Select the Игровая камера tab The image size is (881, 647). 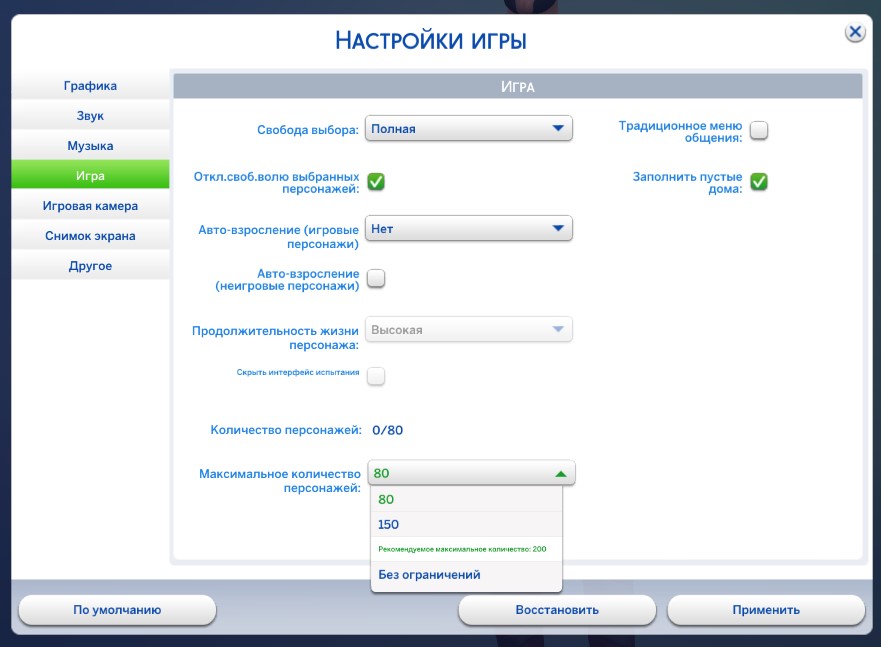(x=90, y=206)
